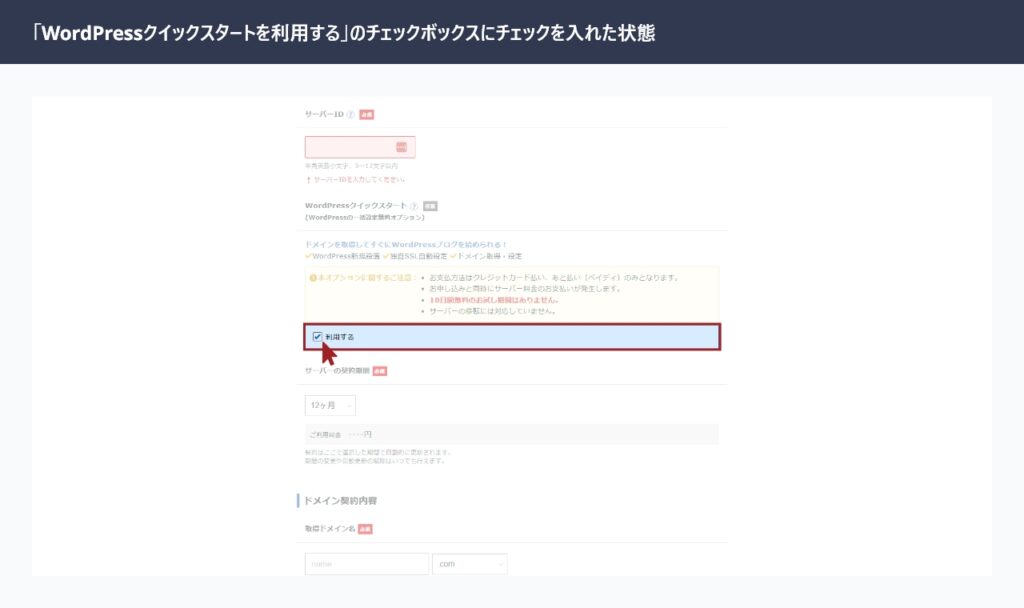This screenshot has width=1024, height=608.
Task: Open the com domain extension dropdown
Action: pos(470,564)
